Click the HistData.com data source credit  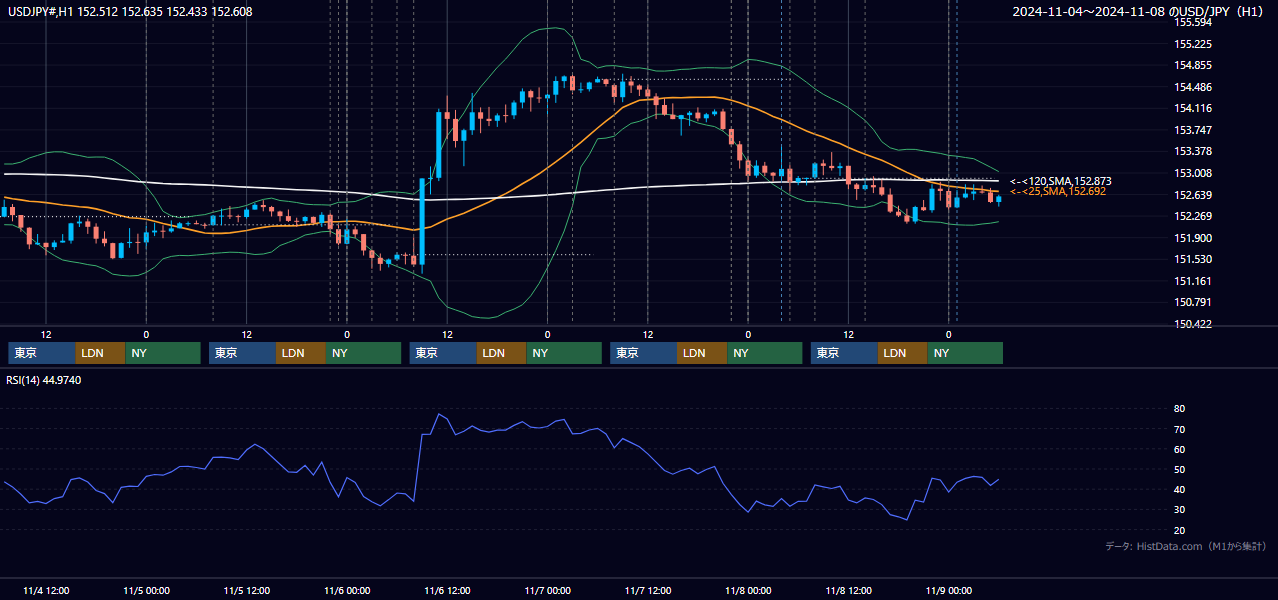(x=1186, y=546)
